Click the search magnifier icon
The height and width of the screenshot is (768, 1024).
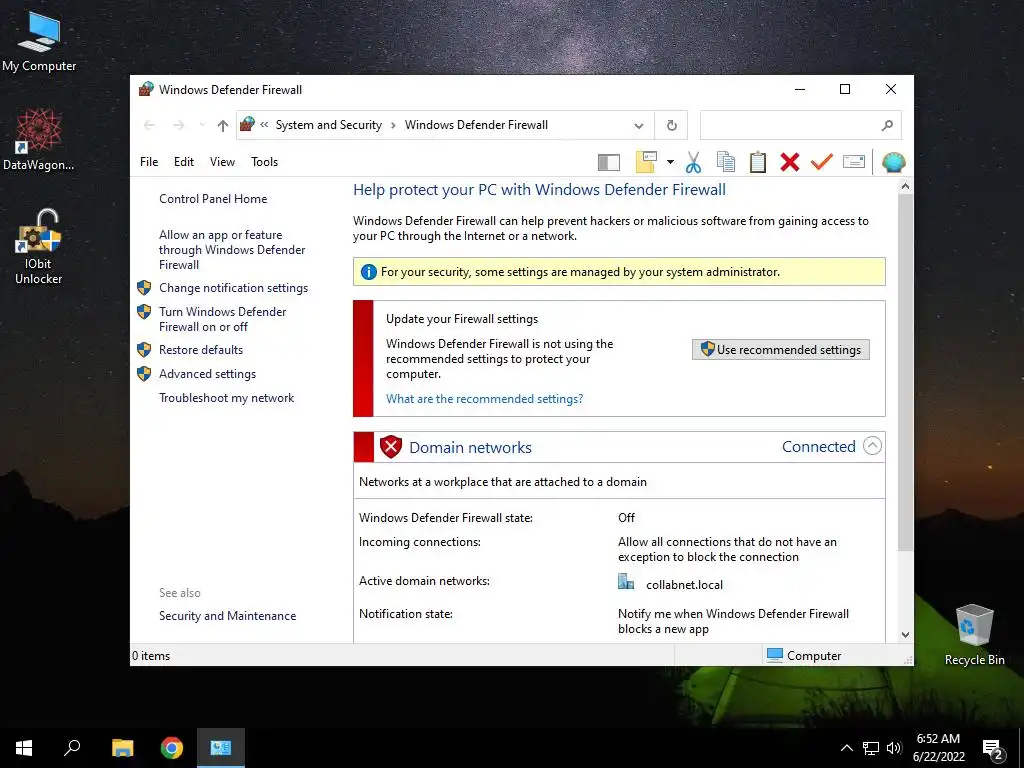pos(887,125)
